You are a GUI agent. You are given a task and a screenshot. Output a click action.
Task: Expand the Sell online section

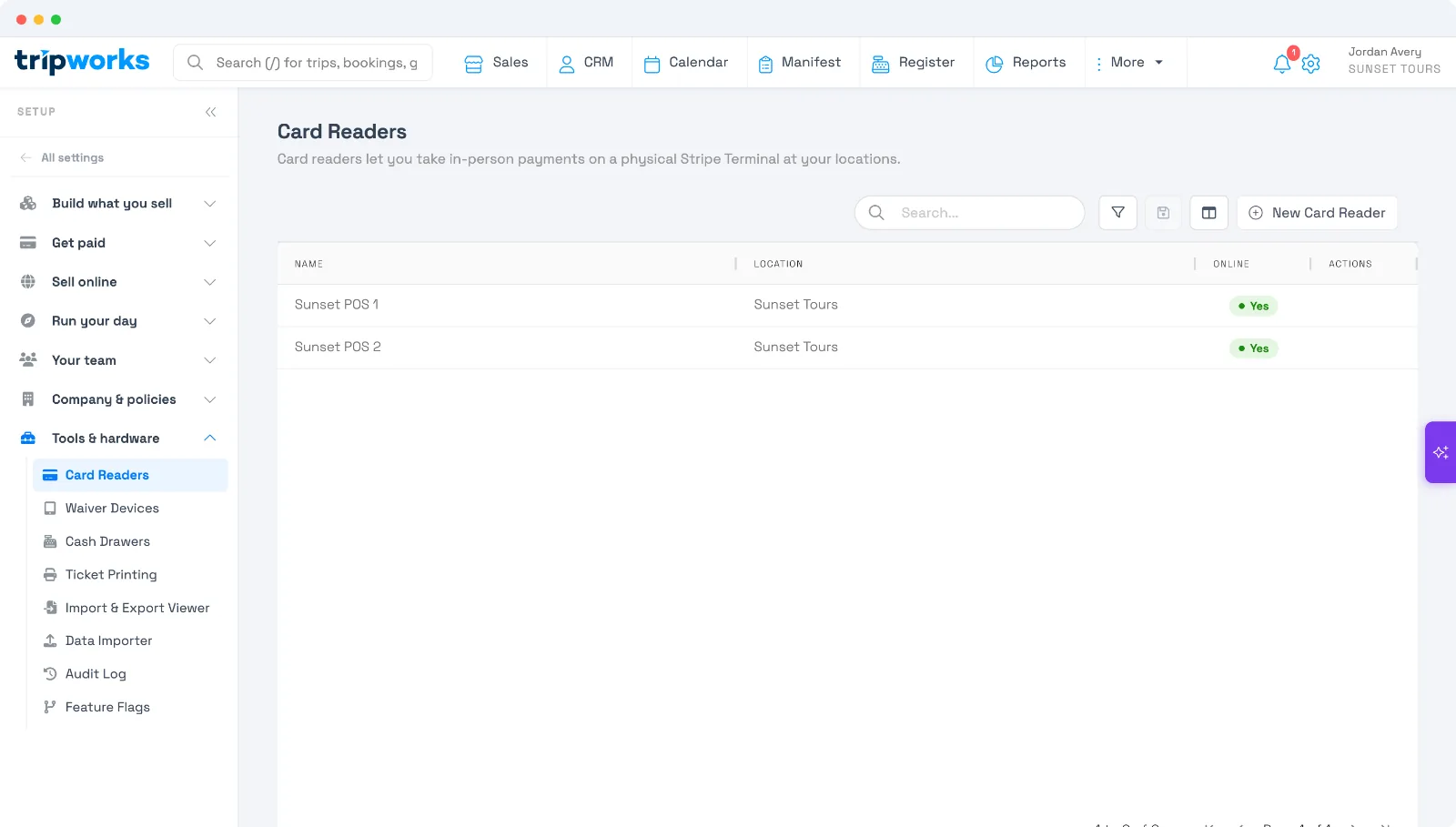click(210, 282)
